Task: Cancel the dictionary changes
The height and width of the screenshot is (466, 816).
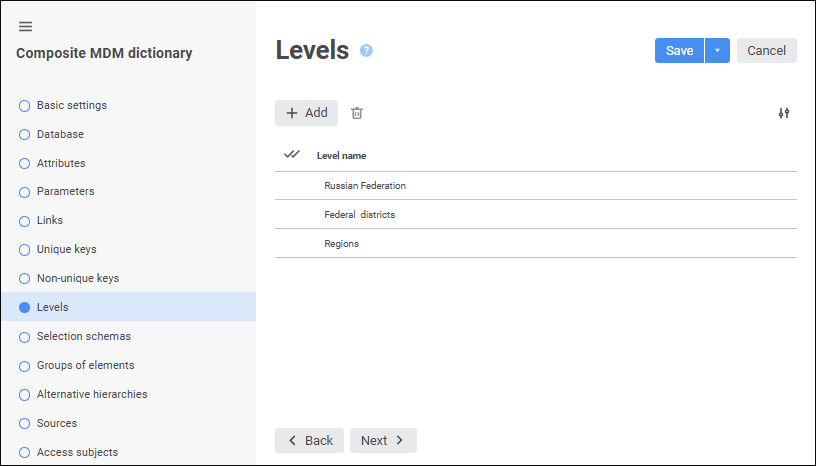Action: coord(766,51)
